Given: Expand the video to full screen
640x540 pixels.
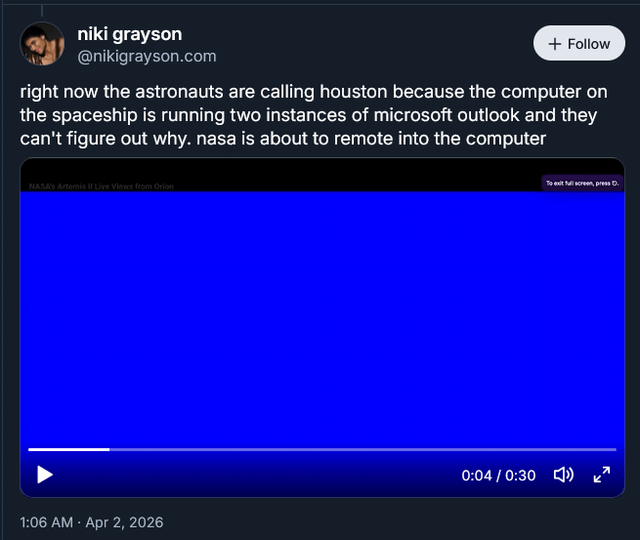Looking at the screenshot, I should 602,475.
